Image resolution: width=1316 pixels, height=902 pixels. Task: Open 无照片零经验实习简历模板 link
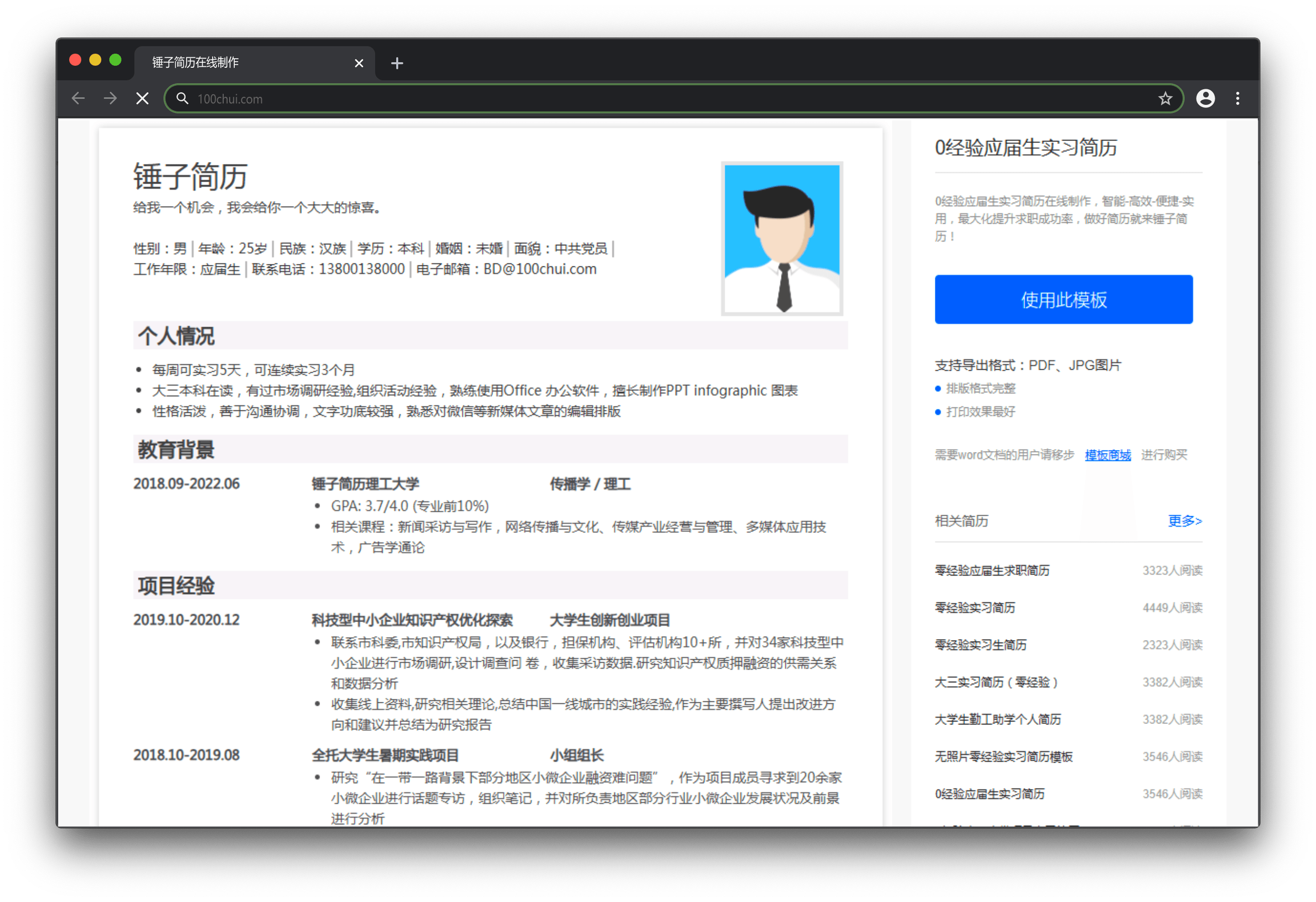tap(1004, 757)
